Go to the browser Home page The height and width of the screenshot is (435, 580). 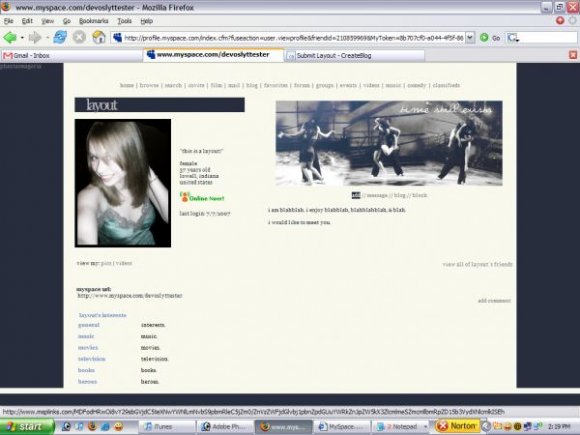click(x=98, y=37)
